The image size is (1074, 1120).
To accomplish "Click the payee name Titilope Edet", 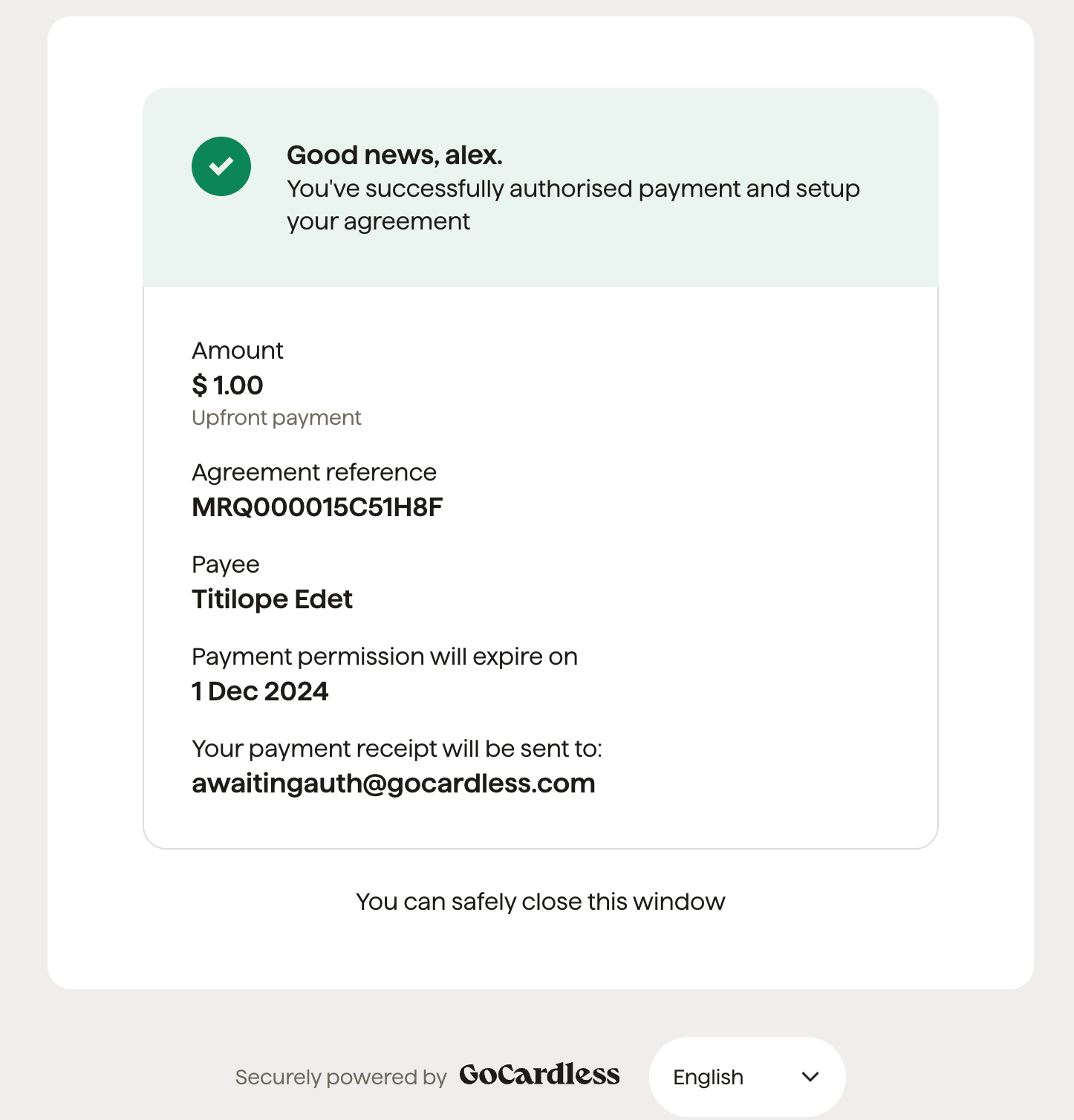I will 272,599.
